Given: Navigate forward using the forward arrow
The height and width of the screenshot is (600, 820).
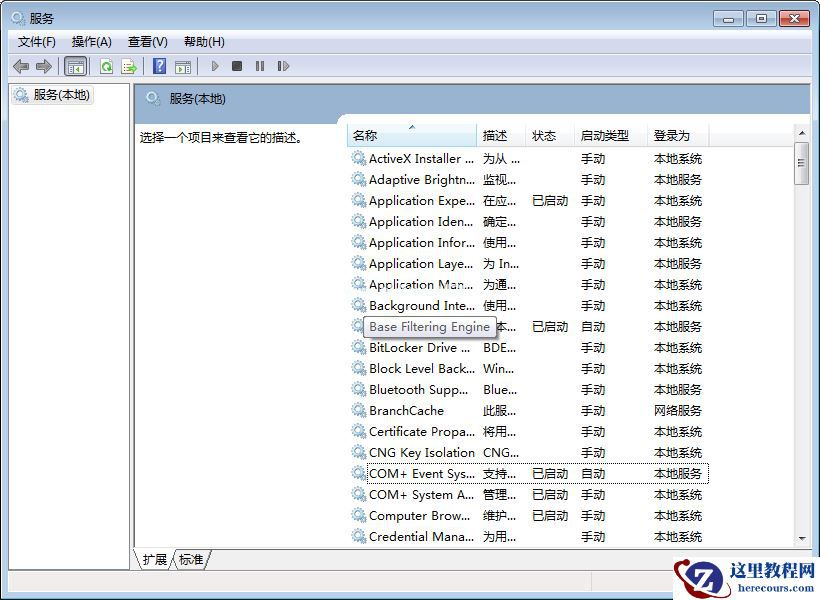Looking at the screenshot, I should click(x=44, y=66).
